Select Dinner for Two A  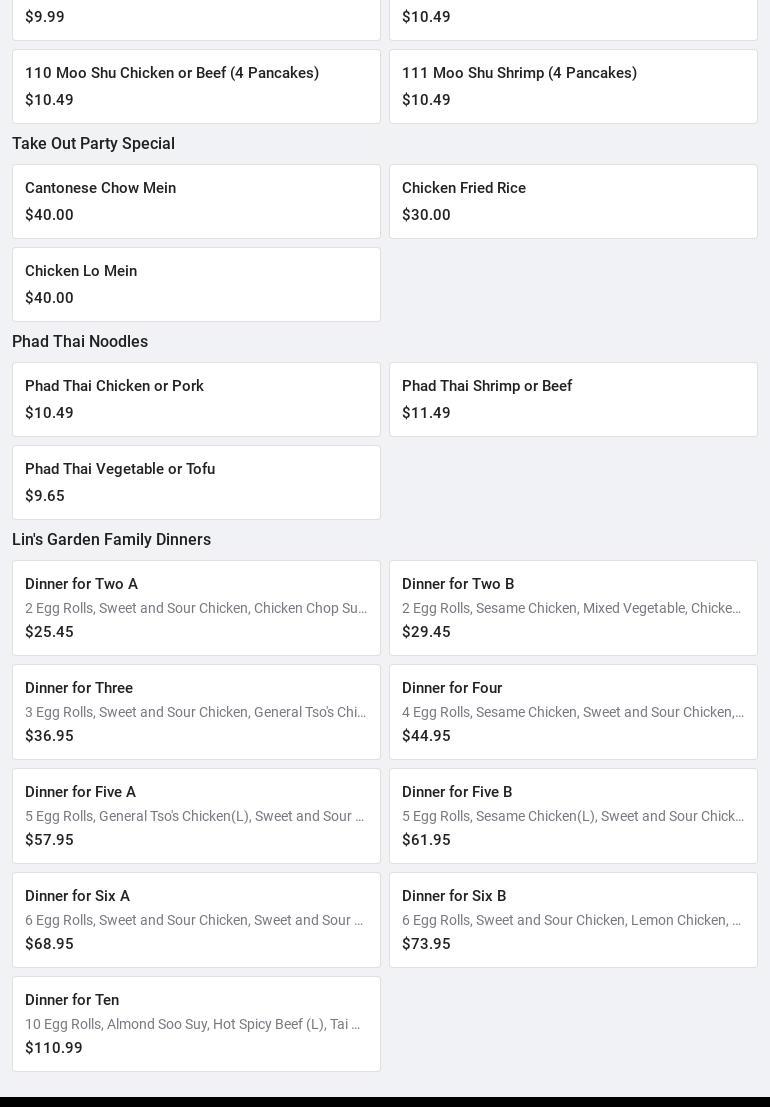pyautogui.click(x=196, y=607)
